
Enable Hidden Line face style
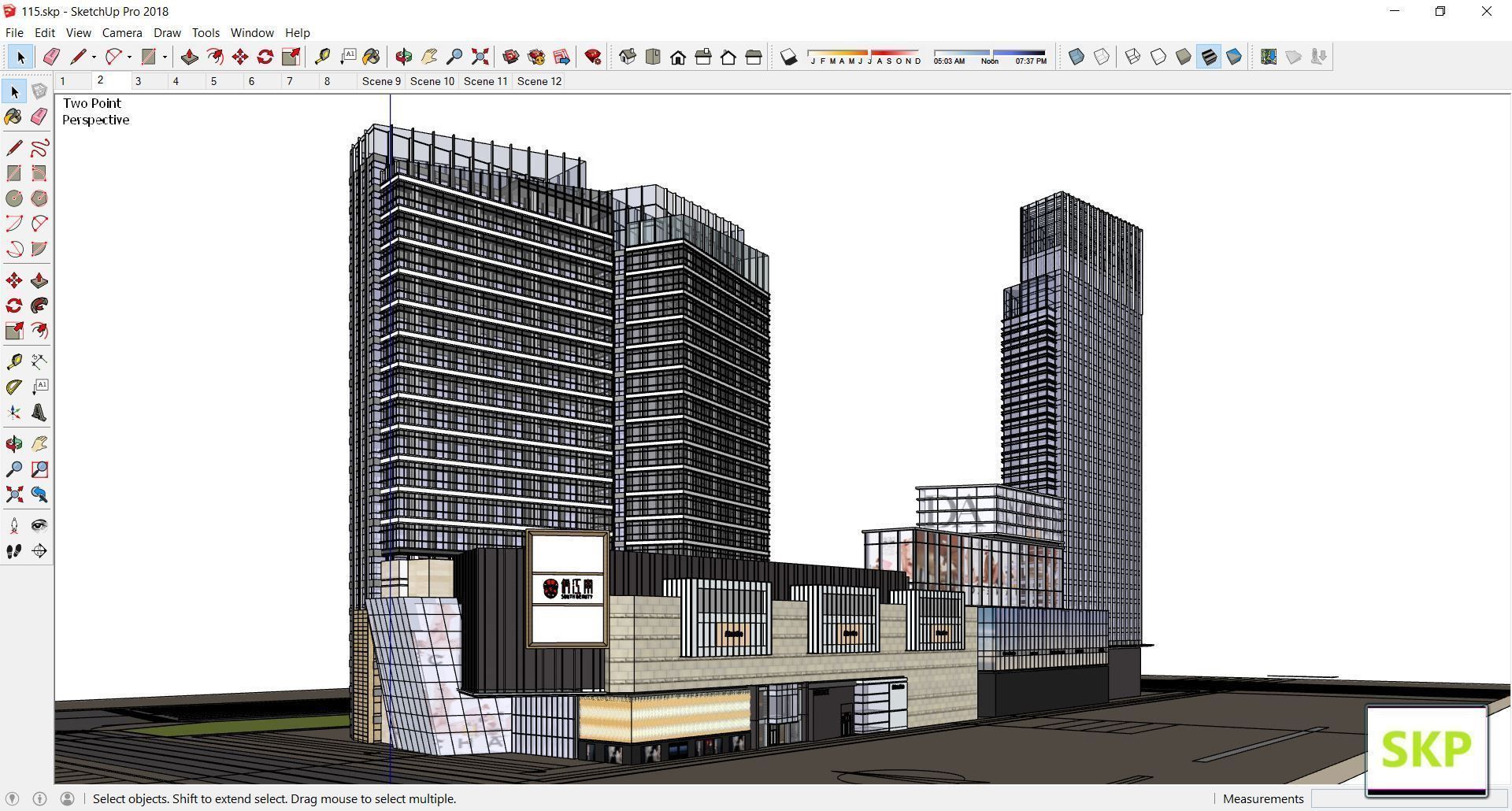point(1158,57)
